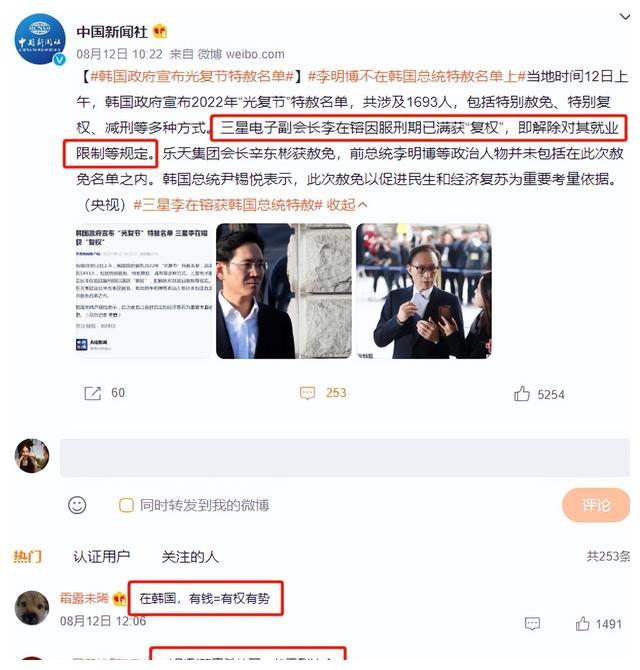Image resolution: width=640 pixels, height=670 pixels.
Task: Like the post with the thumbs-up icon
Action: tap(521, 394)
